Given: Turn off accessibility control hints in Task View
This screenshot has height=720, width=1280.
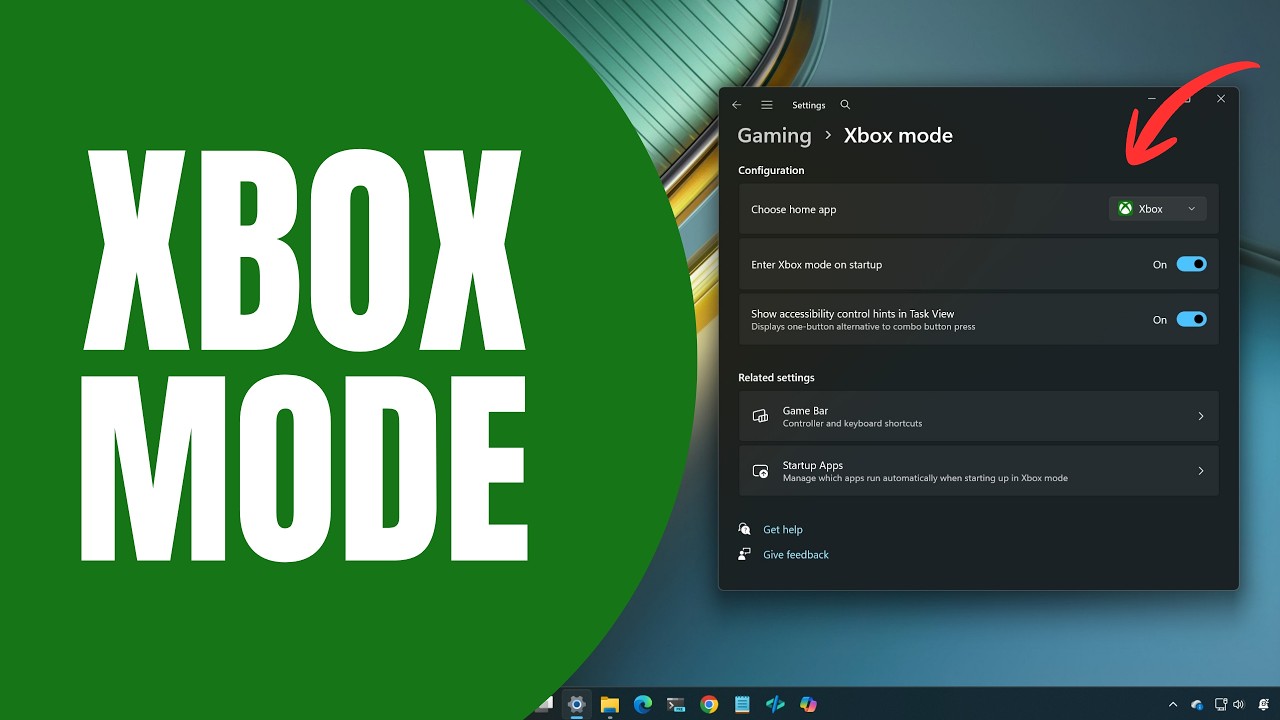Looking at the screenshot, I should click(x=1190, y=319).
